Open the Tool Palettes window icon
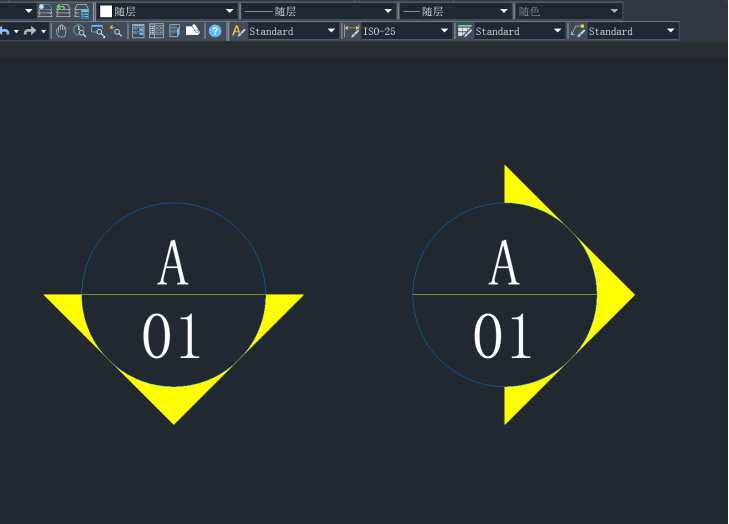The image size is (729, 524). click(175, 31)
